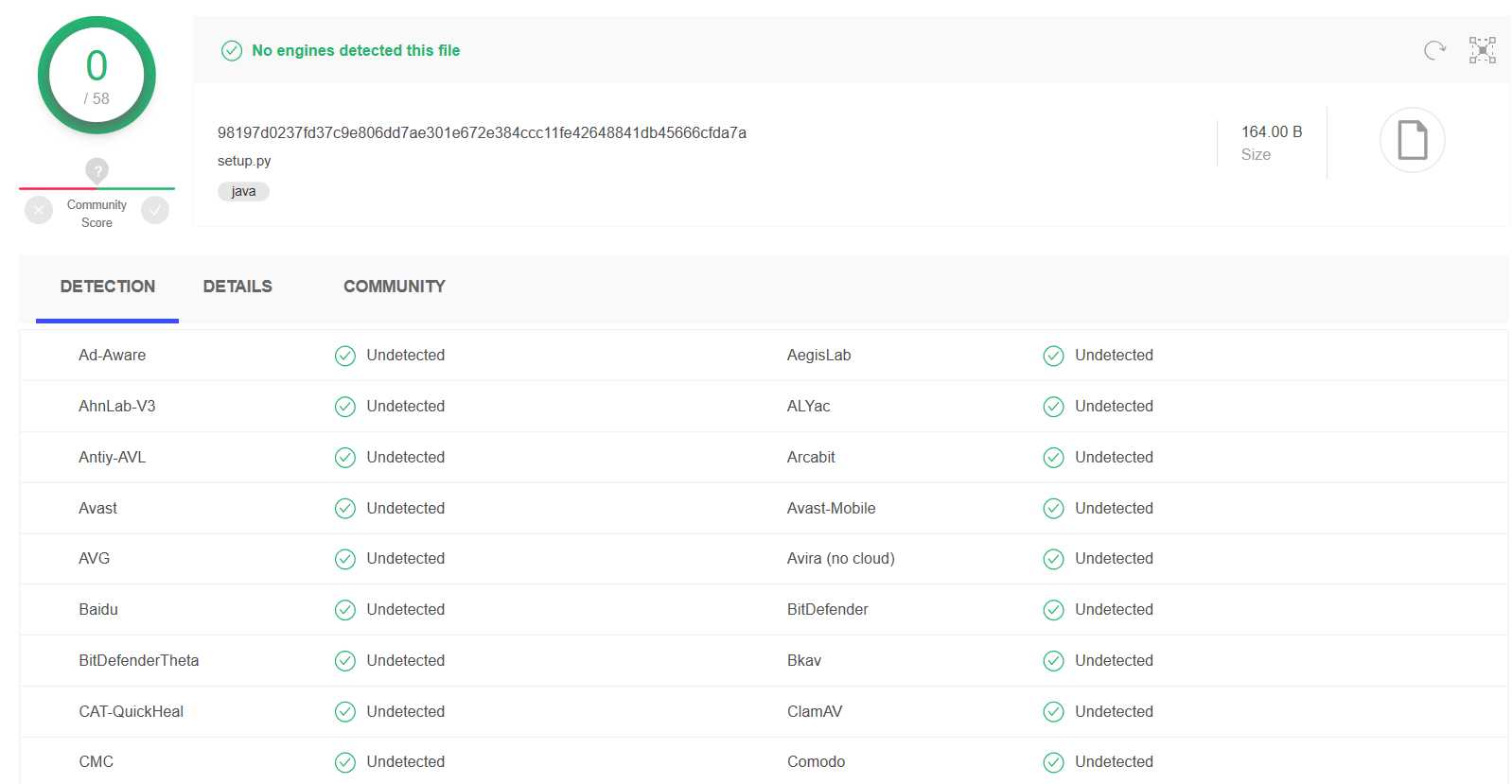Click the java tag
Image resolution: width=1512 pixels, height=784 pixels.
pyautogui.click(x=243, y=191)
